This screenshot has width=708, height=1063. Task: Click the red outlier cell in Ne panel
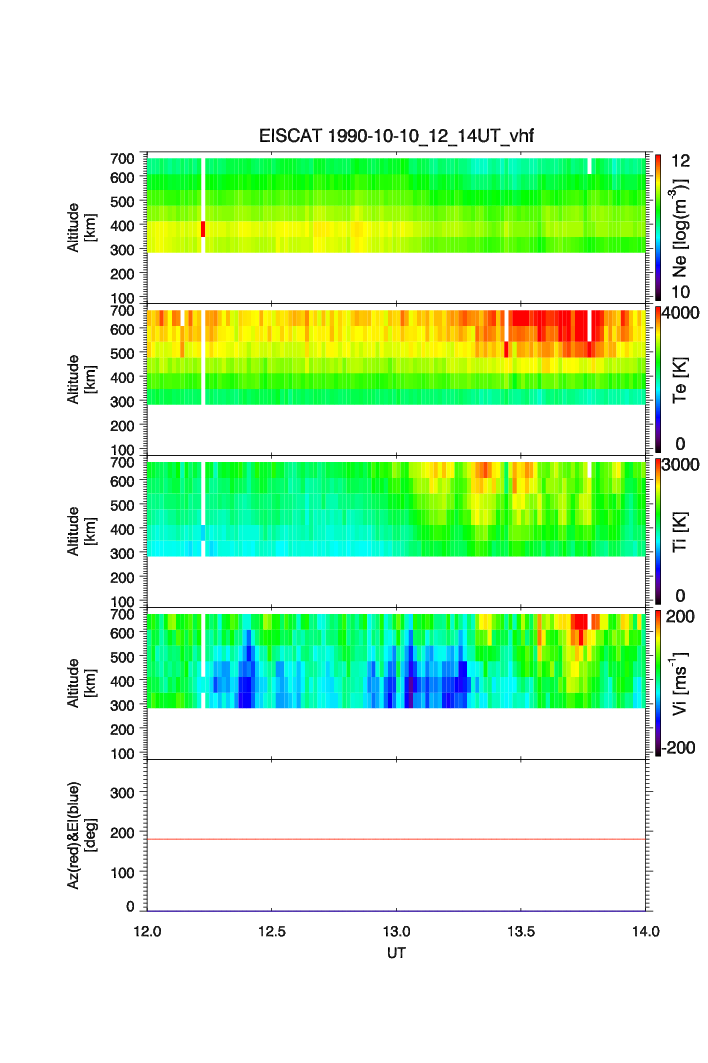click(x=203, y=229)
